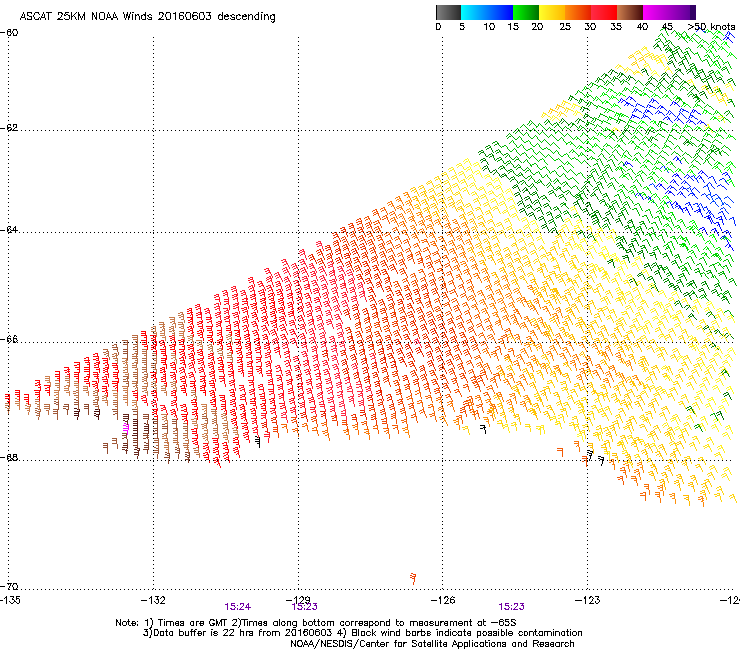Click the green 15-20 knots legend color

click(x=526, y=12)
